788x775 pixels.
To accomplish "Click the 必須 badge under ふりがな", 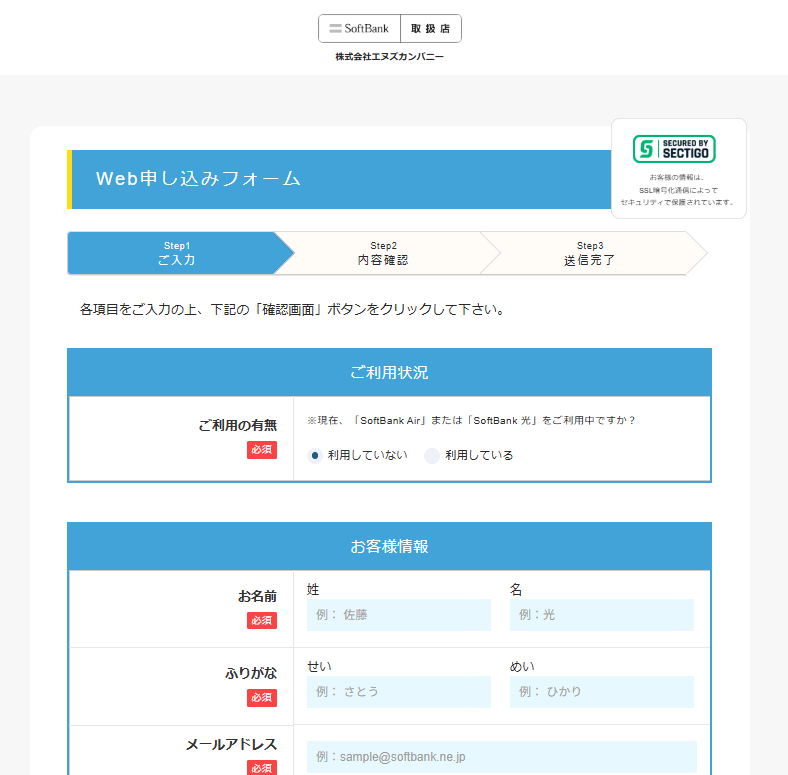I will coord(262,698).
